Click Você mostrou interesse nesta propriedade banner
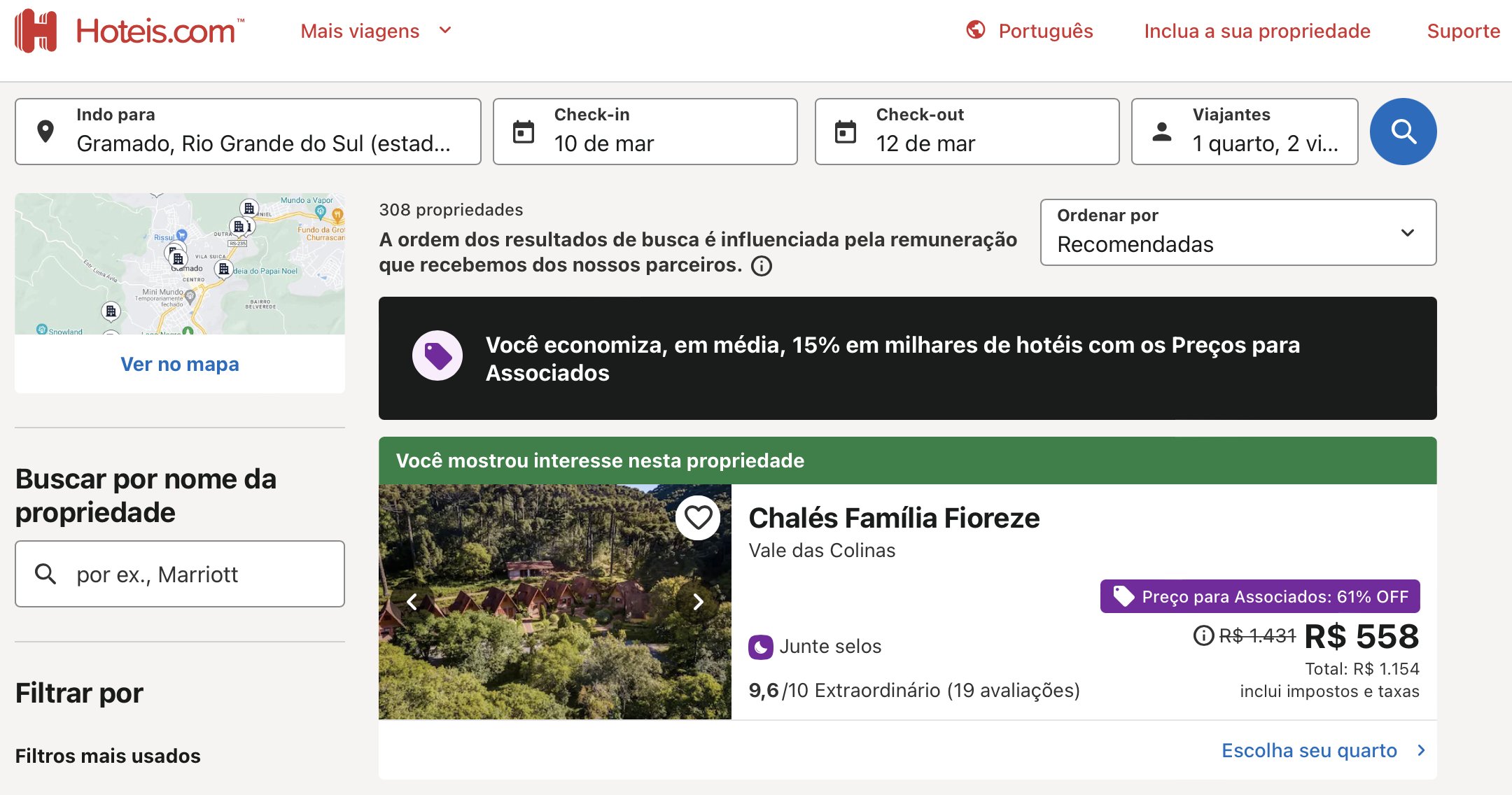This screenshot has height=795, width=1512. pos(907,460)
